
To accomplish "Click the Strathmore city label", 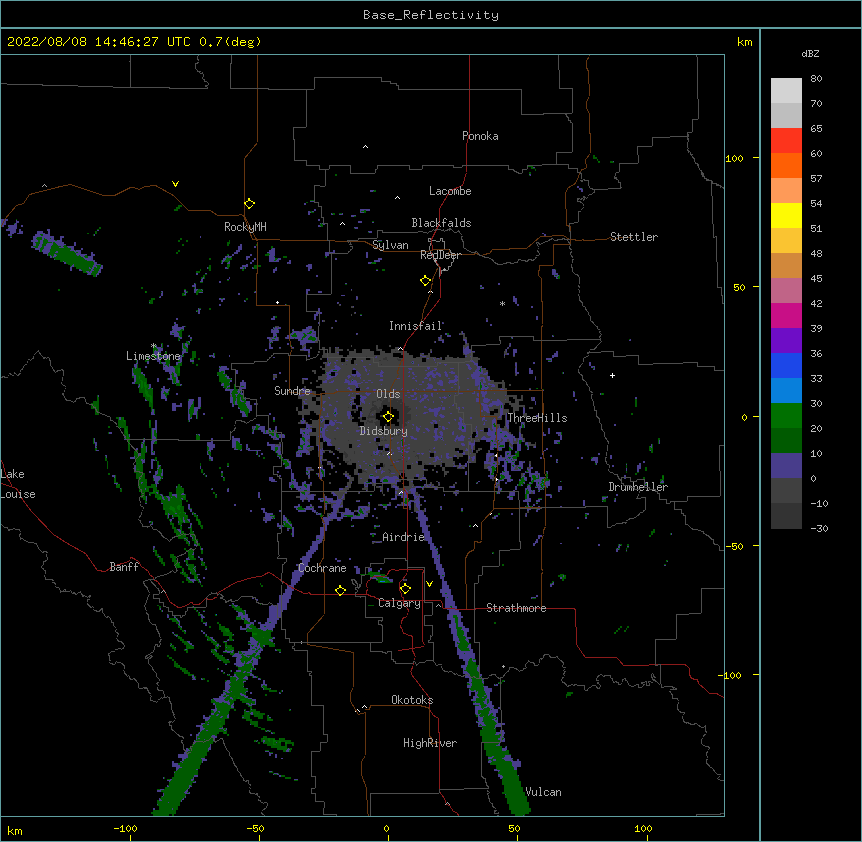I will [x=516, y=608].
